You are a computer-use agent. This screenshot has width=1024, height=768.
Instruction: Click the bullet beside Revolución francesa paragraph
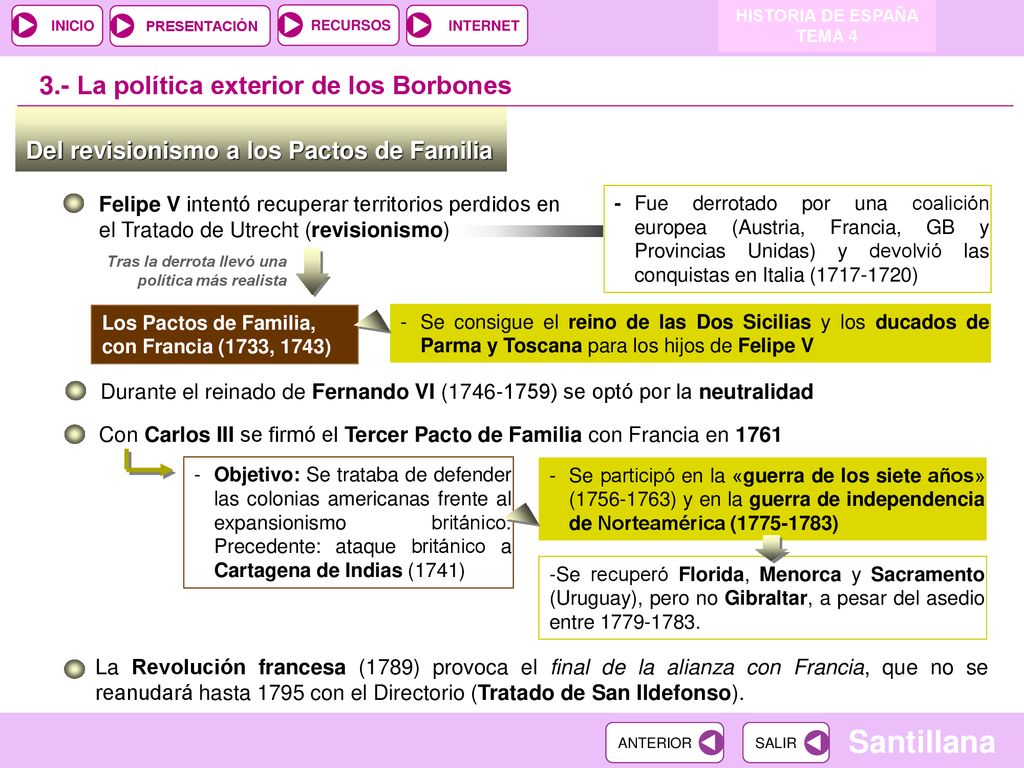coord(74,669)
